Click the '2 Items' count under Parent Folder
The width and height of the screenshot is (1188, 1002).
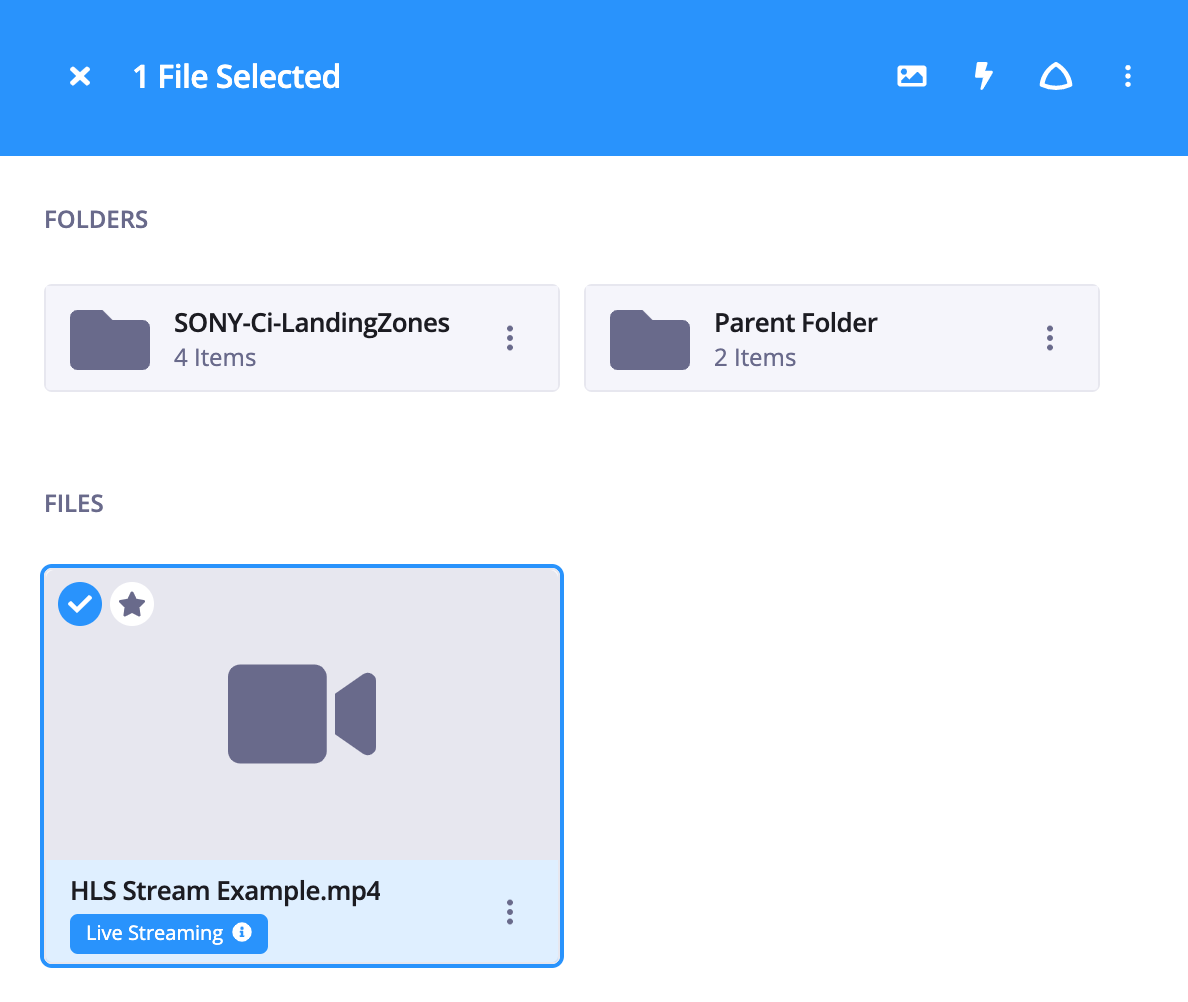tap(755, 357)
